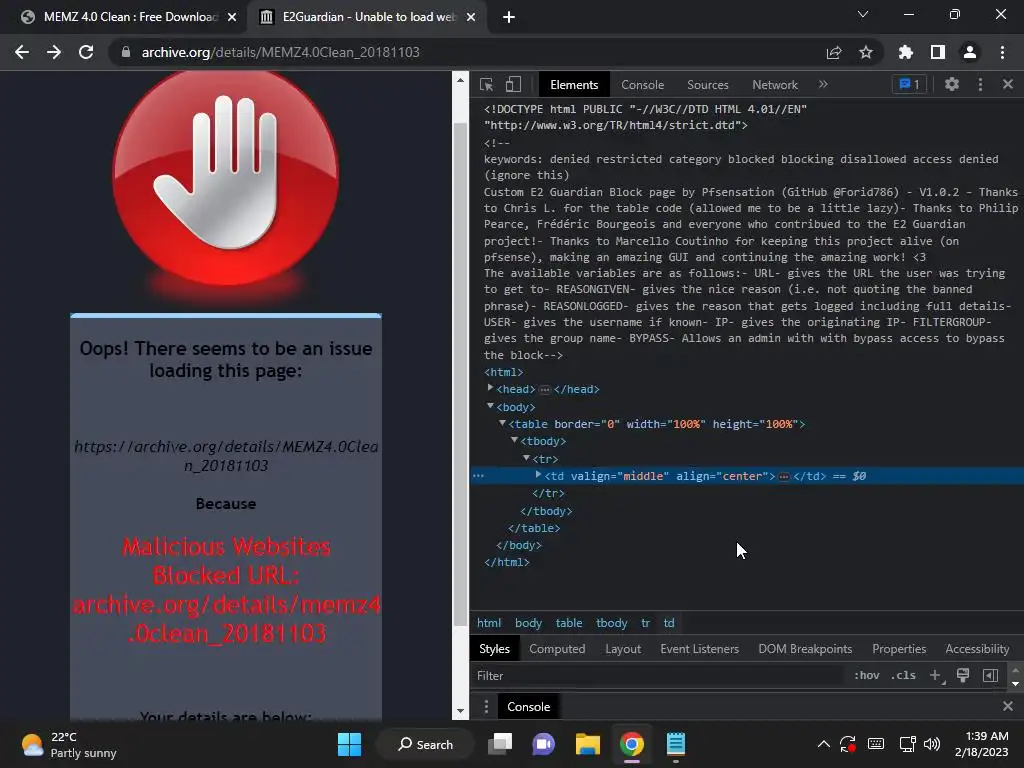Select html in the breadcrumb trail

[488, 623]
